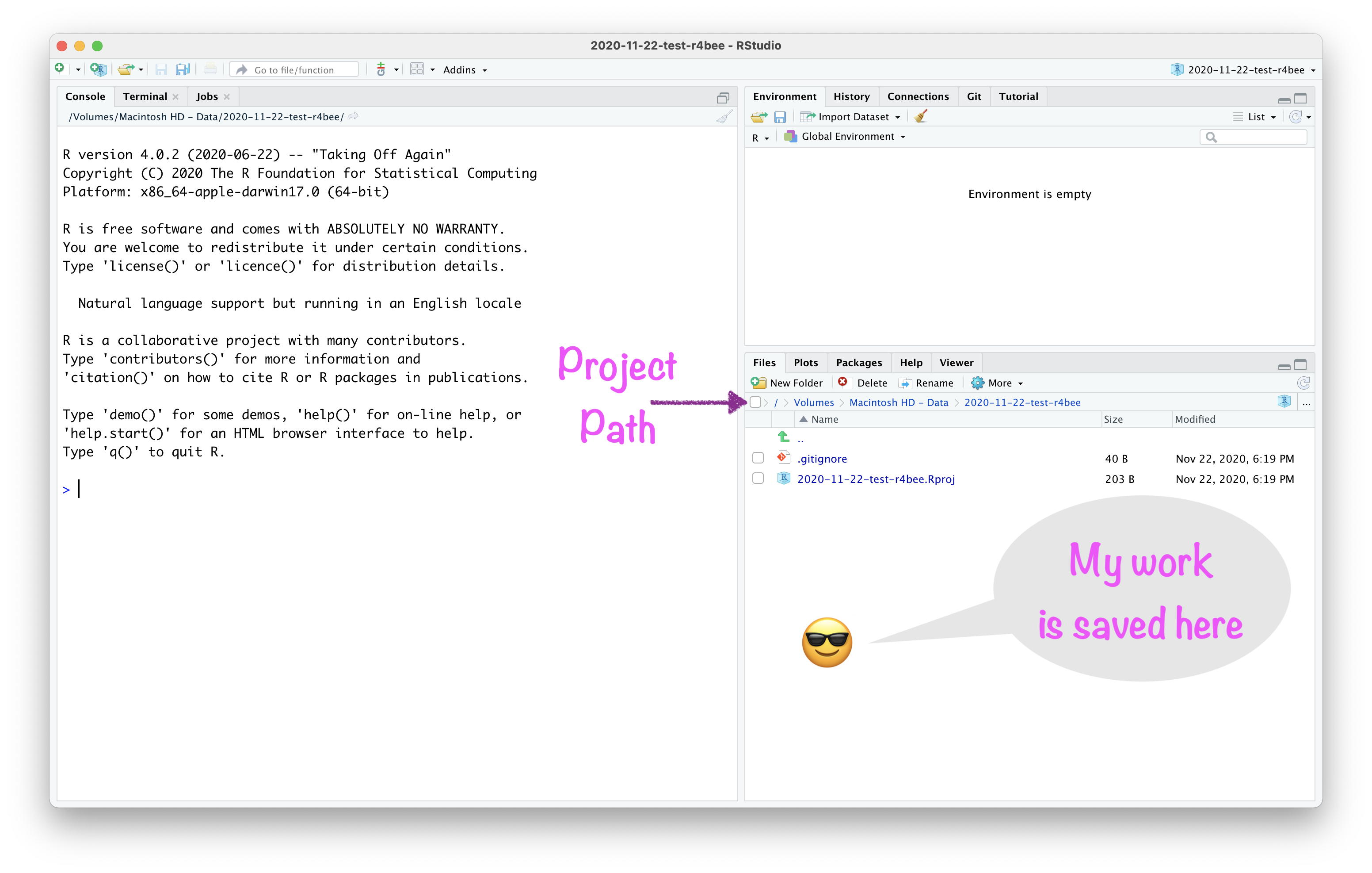The width and height of the screenshot is (1372, 873).
Task: Open the Import Dataset dropdown
Action: [x=850, y=117]
